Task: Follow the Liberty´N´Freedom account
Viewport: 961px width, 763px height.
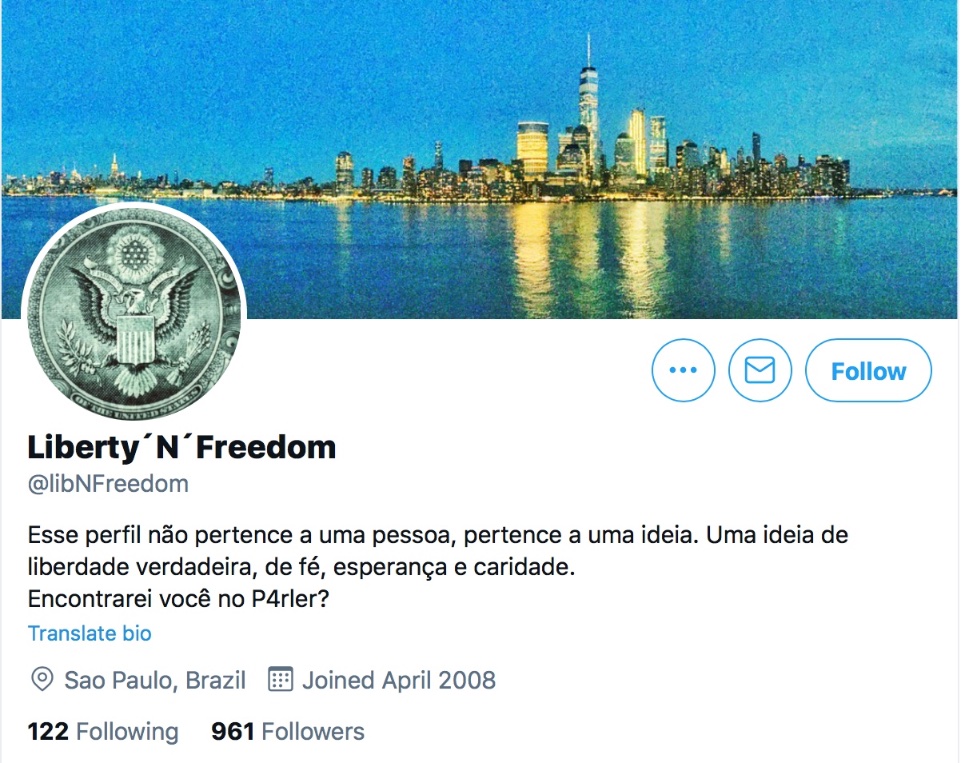Action: pos(868,370)
